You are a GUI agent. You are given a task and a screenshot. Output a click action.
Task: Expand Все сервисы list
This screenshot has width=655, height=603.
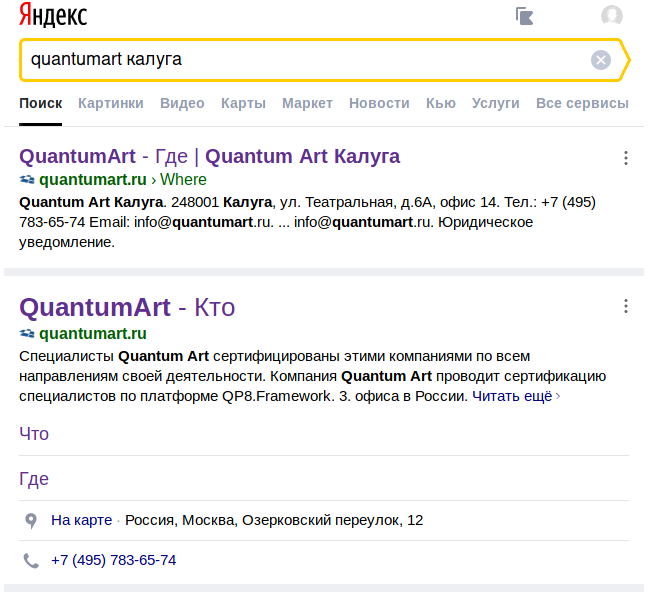pos(582,103)
